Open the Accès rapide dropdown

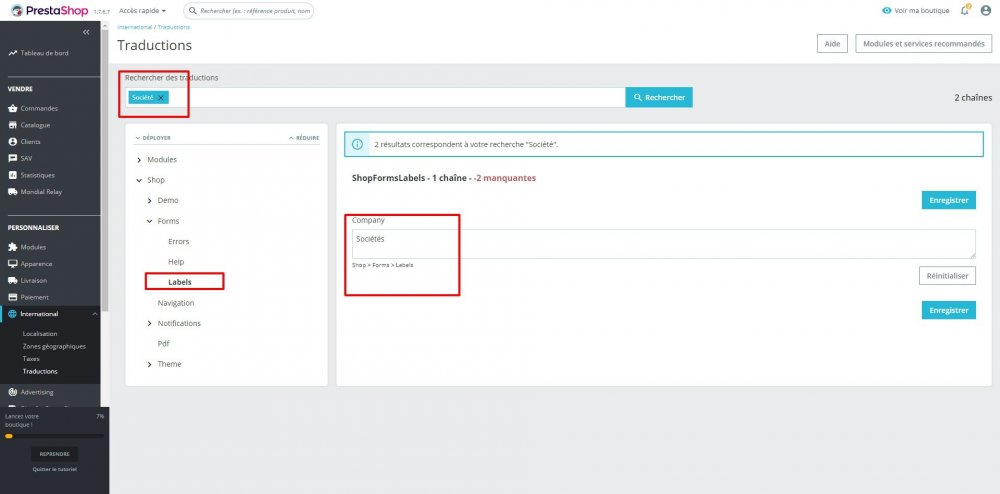pyautogui.click(x=142, y=11)
